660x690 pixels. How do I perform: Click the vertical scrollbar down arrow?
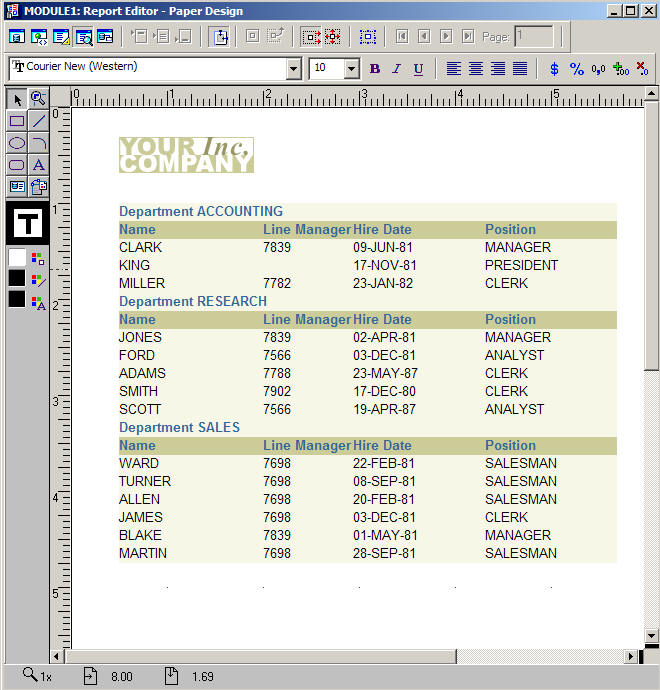652,635
